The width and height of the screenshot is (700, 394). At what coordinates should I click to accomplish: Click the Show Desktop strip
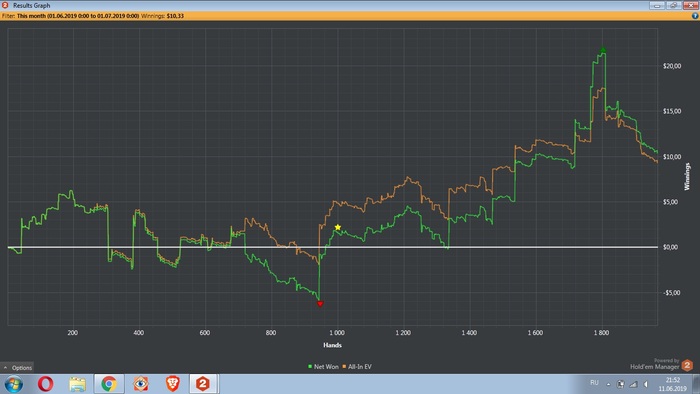[696, 384]
